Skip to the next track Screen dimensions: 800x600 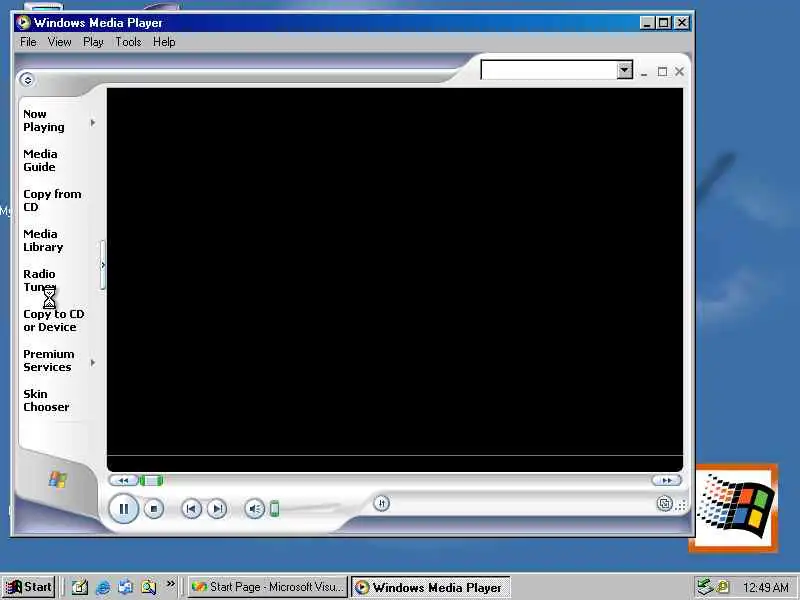pos(217,509)
